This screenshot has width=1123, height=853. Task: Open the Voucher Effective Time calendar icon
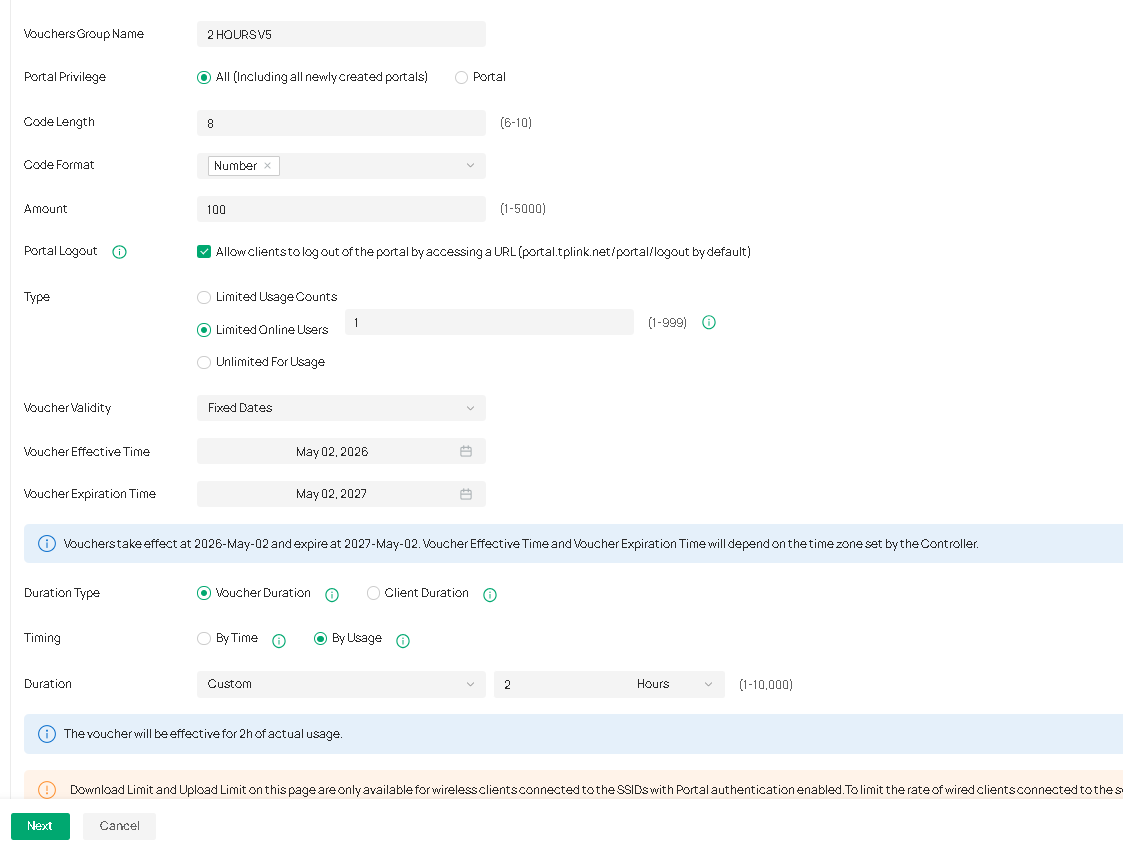[466, 451]
